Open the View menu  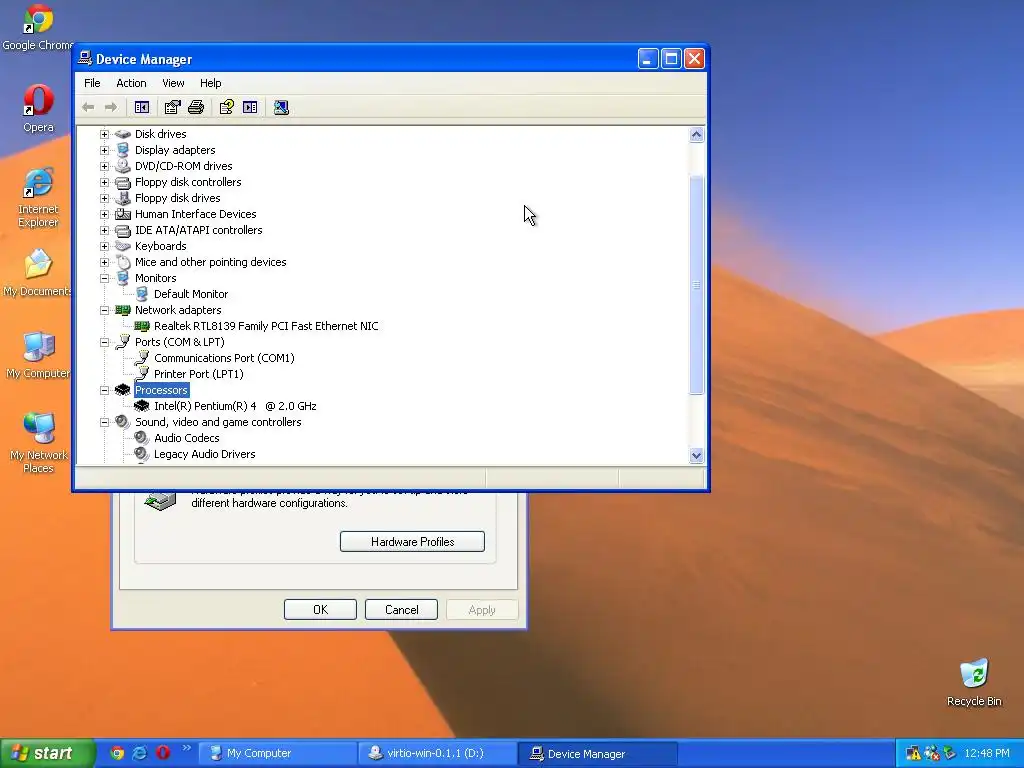click(173, 83)
